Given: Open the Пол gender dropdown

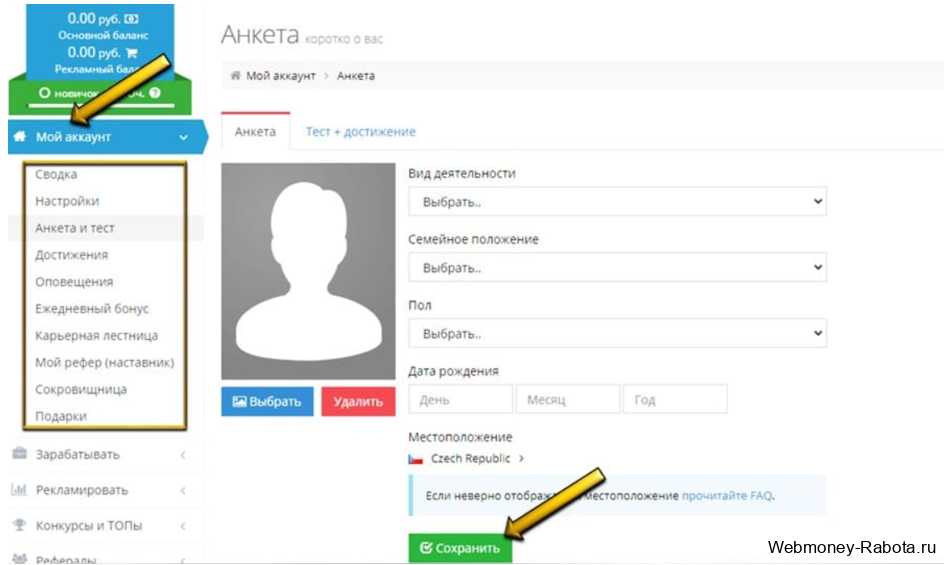Looking at the screenshot, I should click(617, 333).
